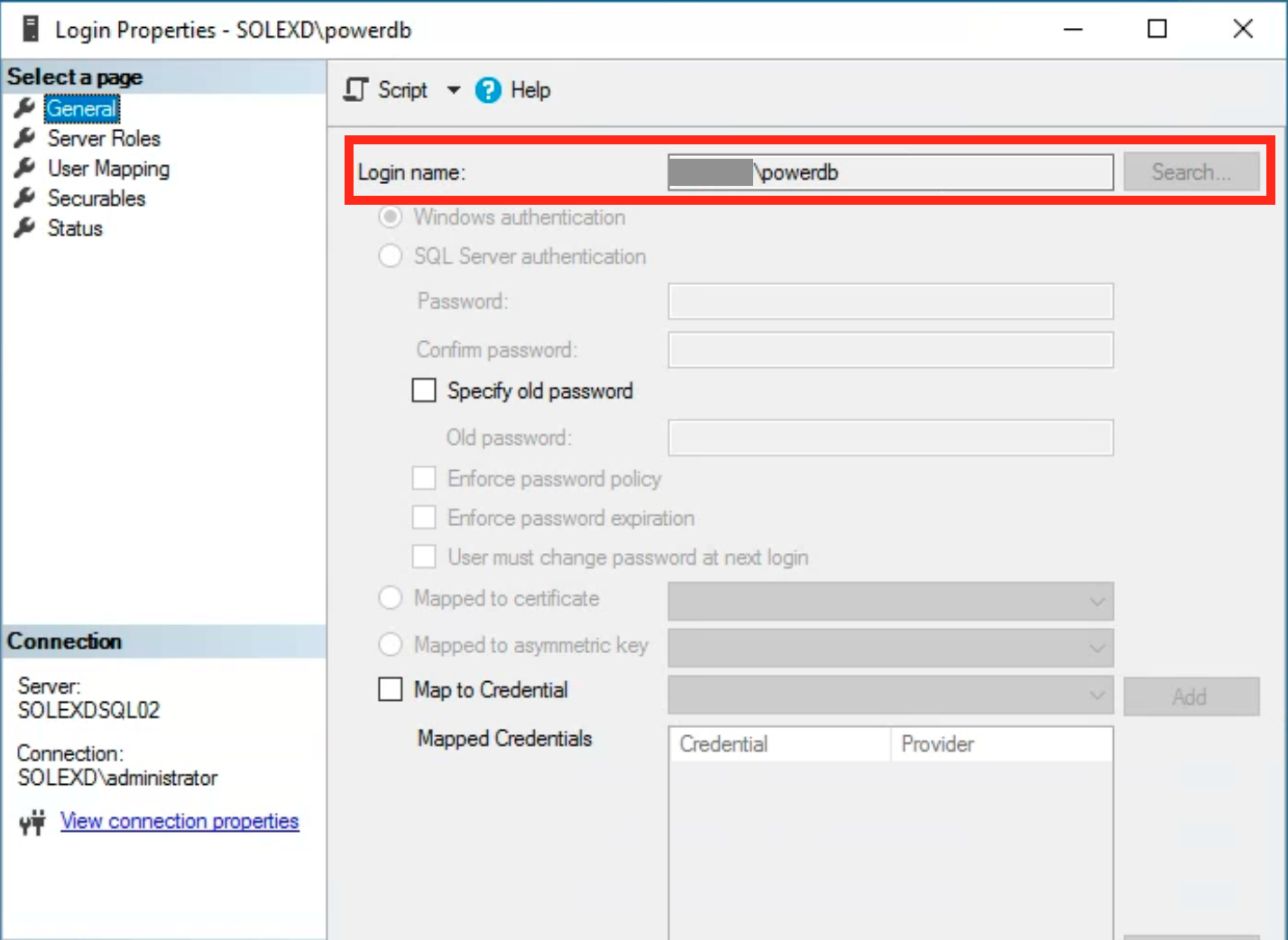
Task: Enable the Specify old password checkbox
Action: click(x=424, y=389)
